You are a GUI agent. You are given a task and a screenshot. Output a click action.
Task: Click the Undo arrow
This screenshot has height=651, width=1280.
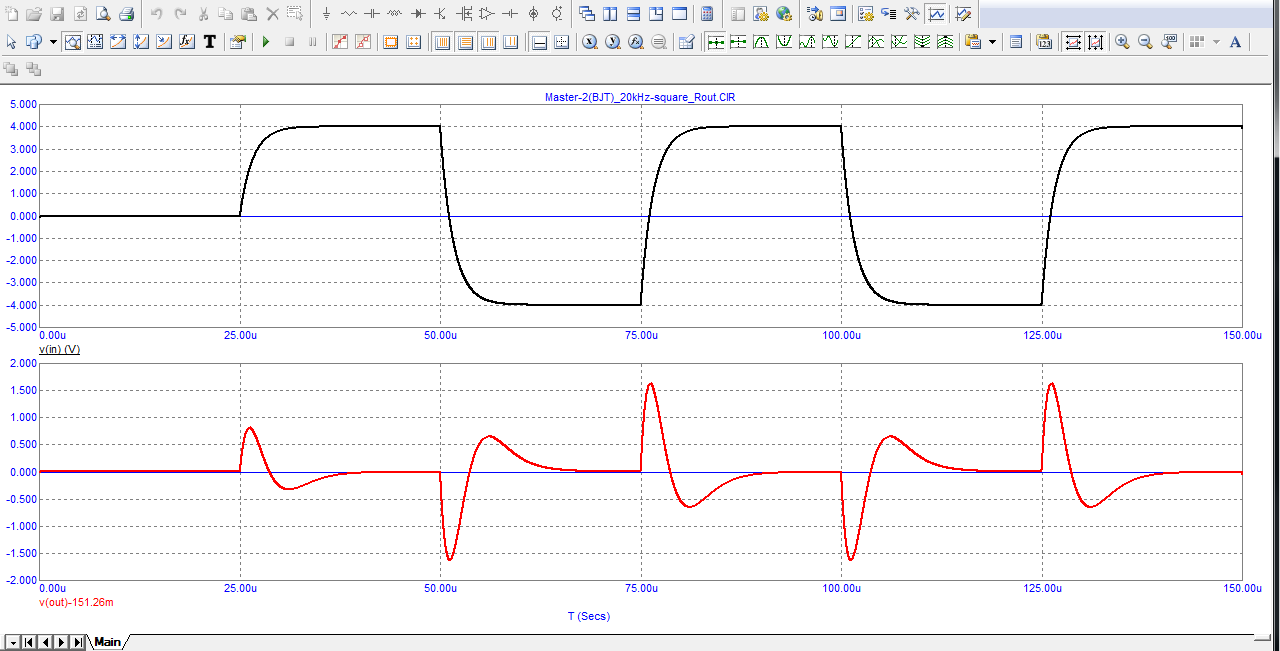coord(156,14)
